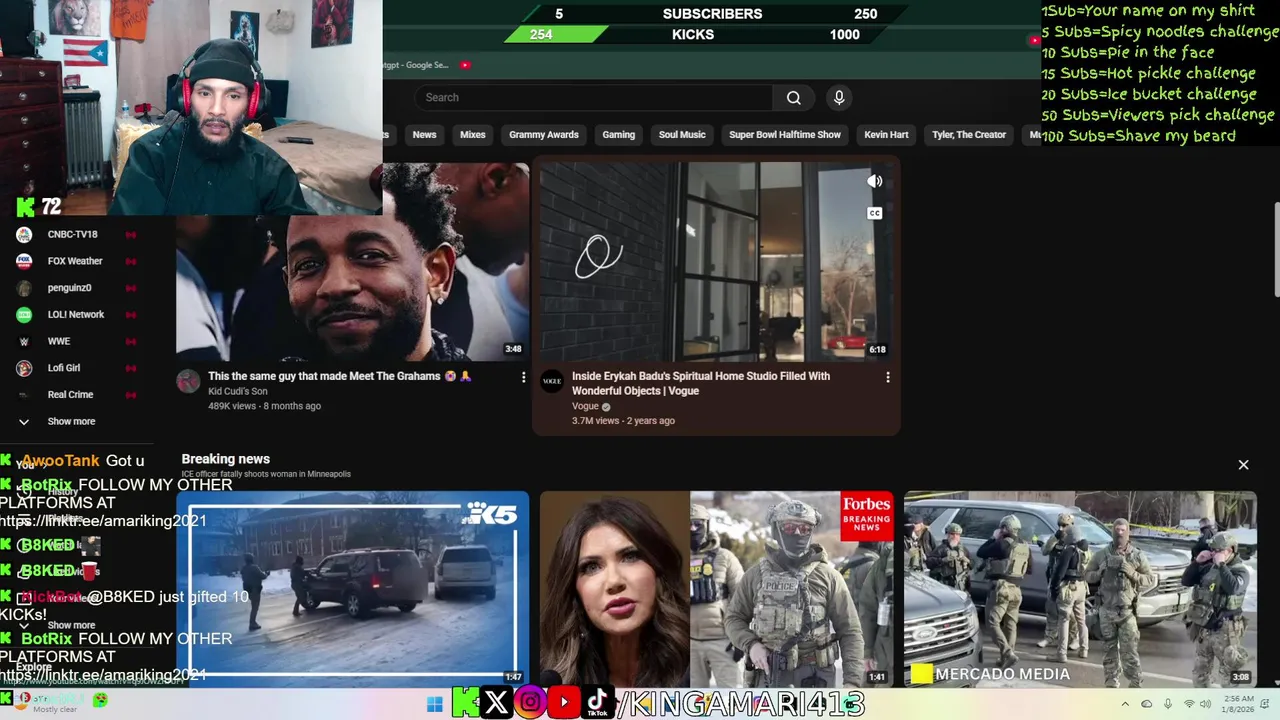Open Meet The Grahams video thumbnail
Viewport: 1280px width, 720px height.
click(353, 261)
